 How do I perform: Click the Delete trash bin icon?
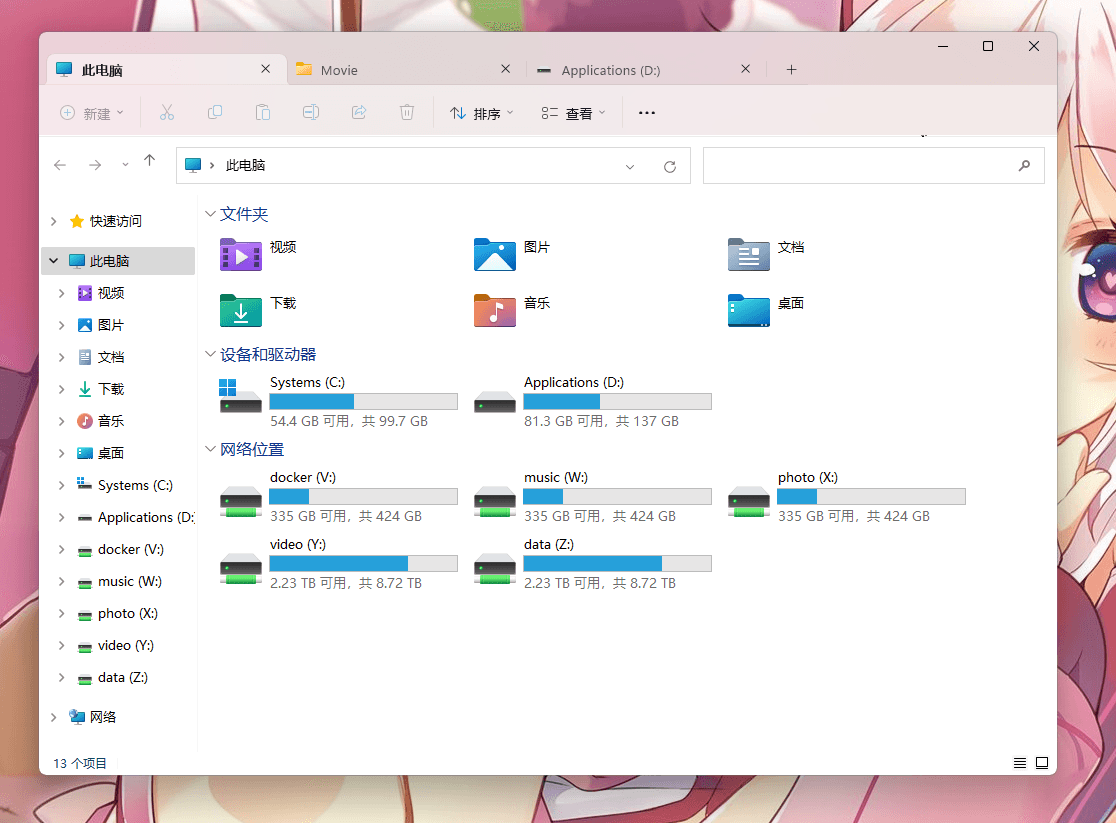(407, 113)
